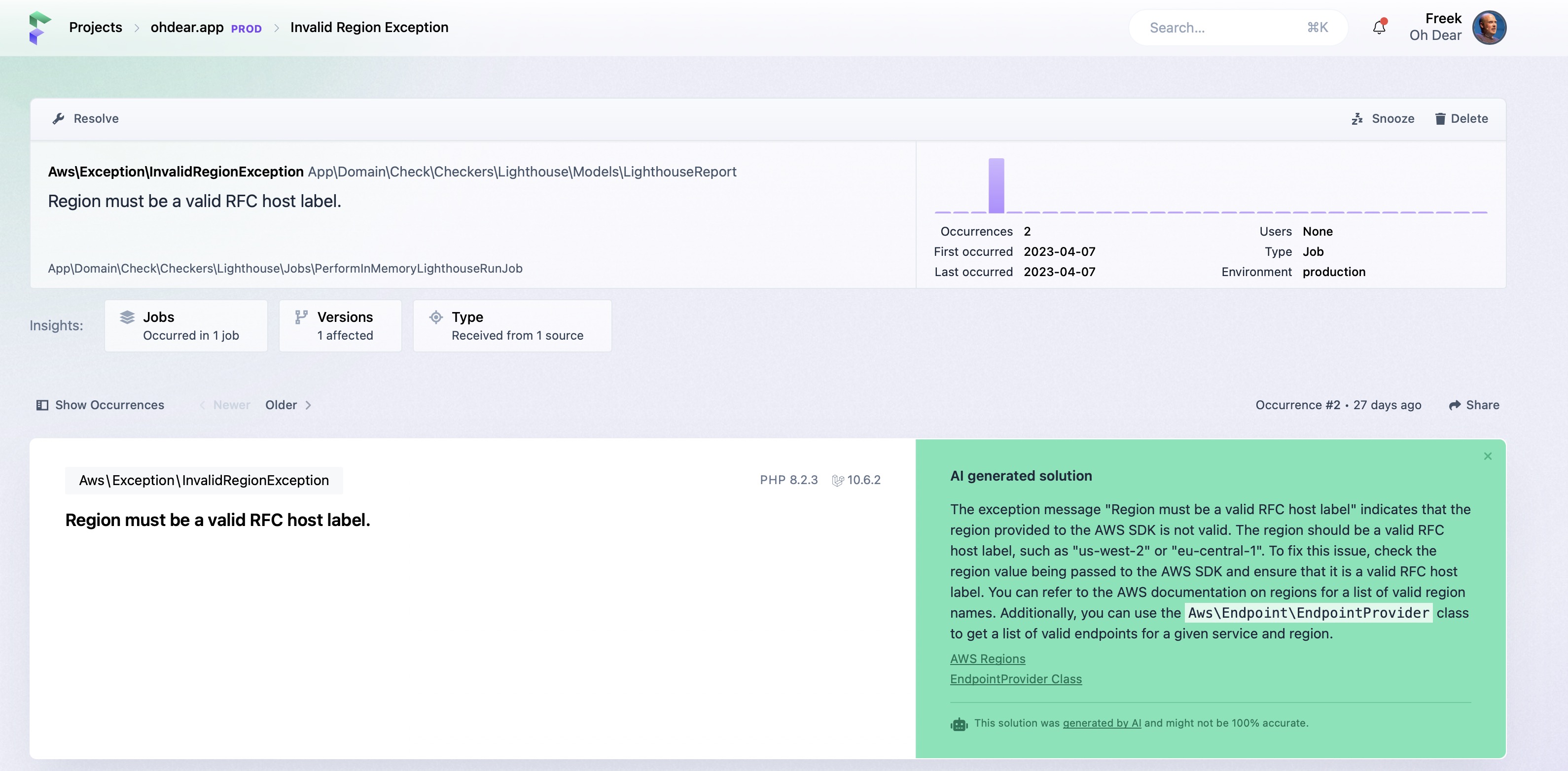
Task: Open the notification bell
Action: coord(1378,28)
